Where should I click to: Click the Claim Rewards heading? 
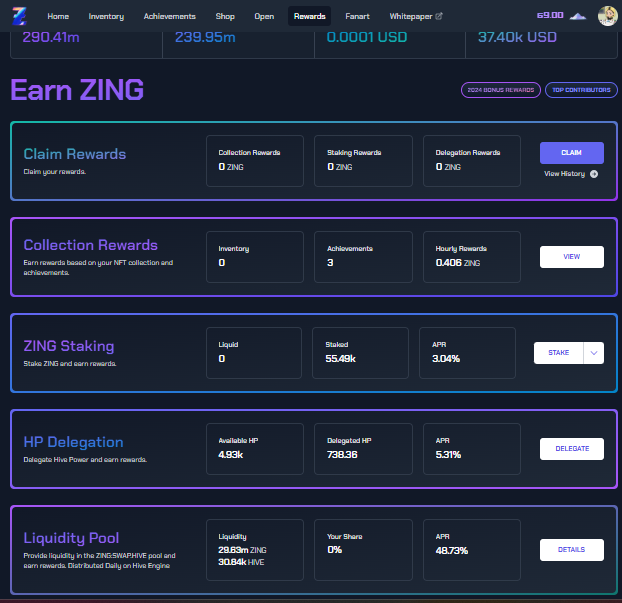(75, 154)
